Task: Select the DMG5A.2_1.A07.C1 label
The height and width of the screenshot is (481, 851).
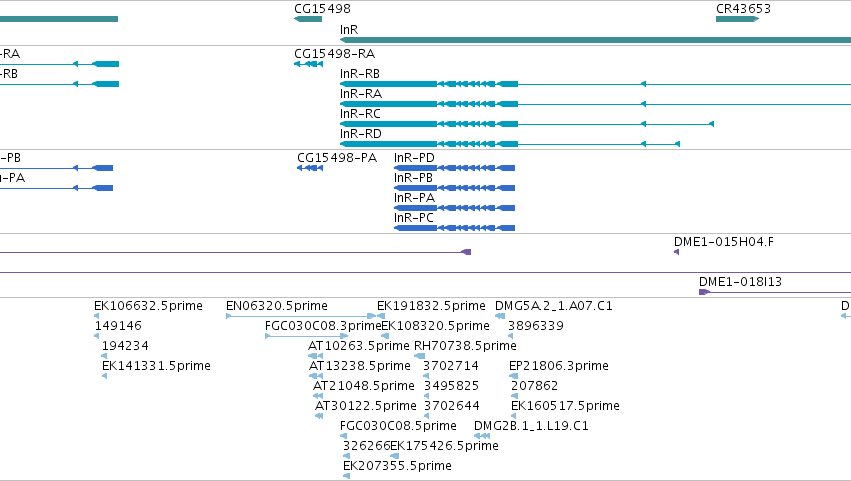Action: [554, 306]
